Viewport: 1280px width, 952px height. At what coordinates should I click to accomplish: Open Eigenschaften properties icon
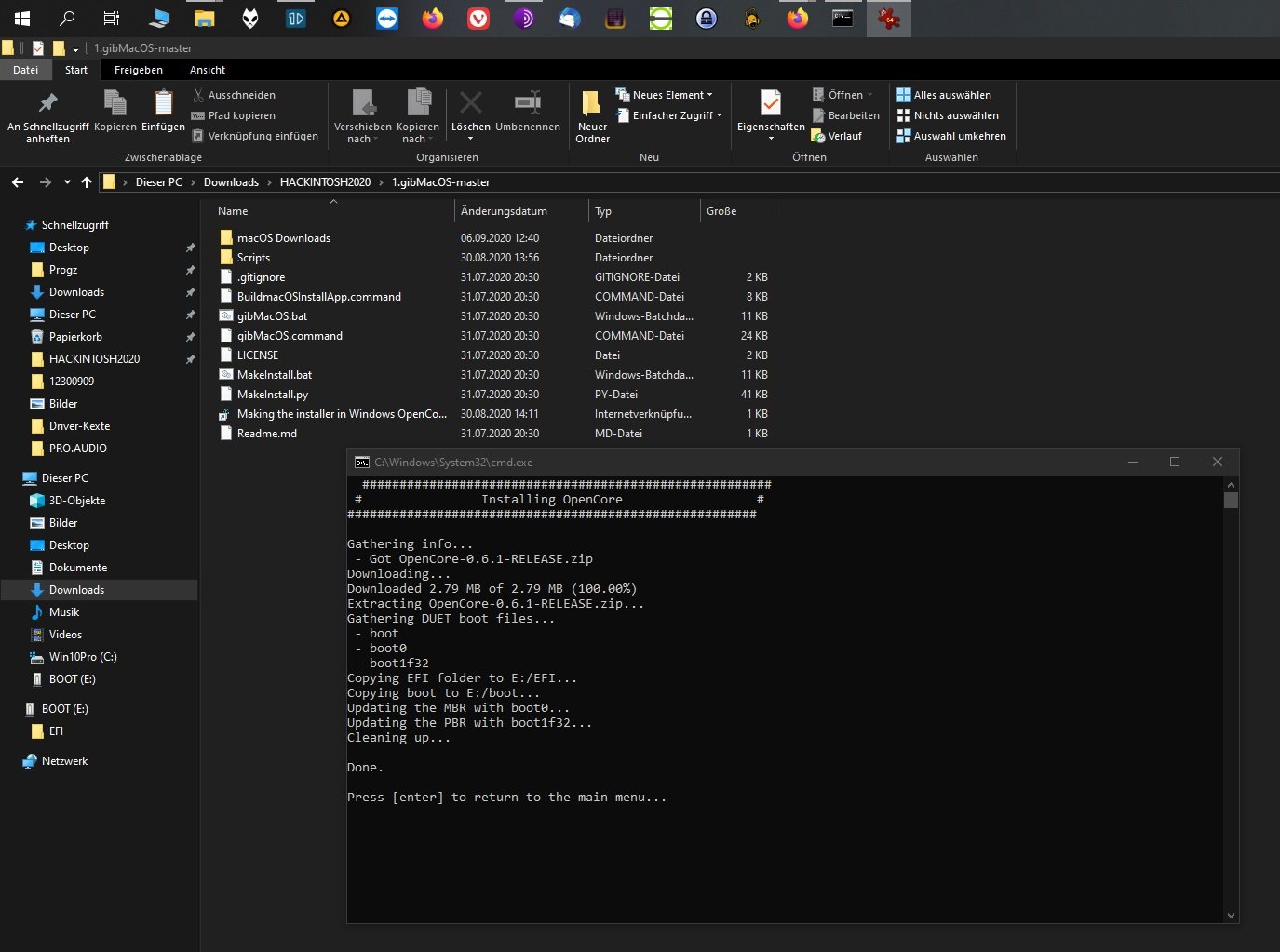(771, 104)
